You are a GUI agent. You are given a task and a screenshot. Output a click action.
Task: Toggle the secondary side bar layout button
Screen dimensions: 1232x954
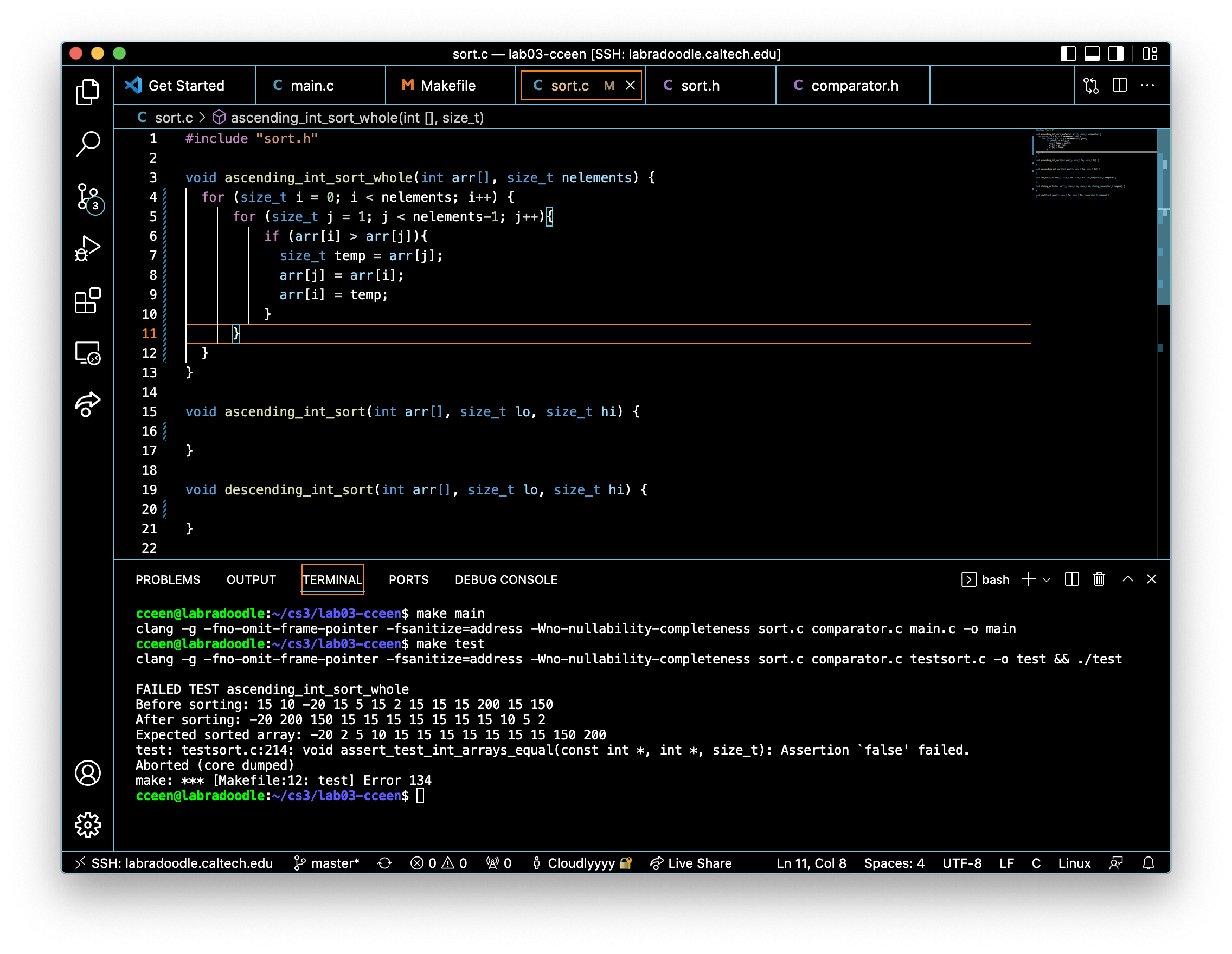click(1115, 54)
